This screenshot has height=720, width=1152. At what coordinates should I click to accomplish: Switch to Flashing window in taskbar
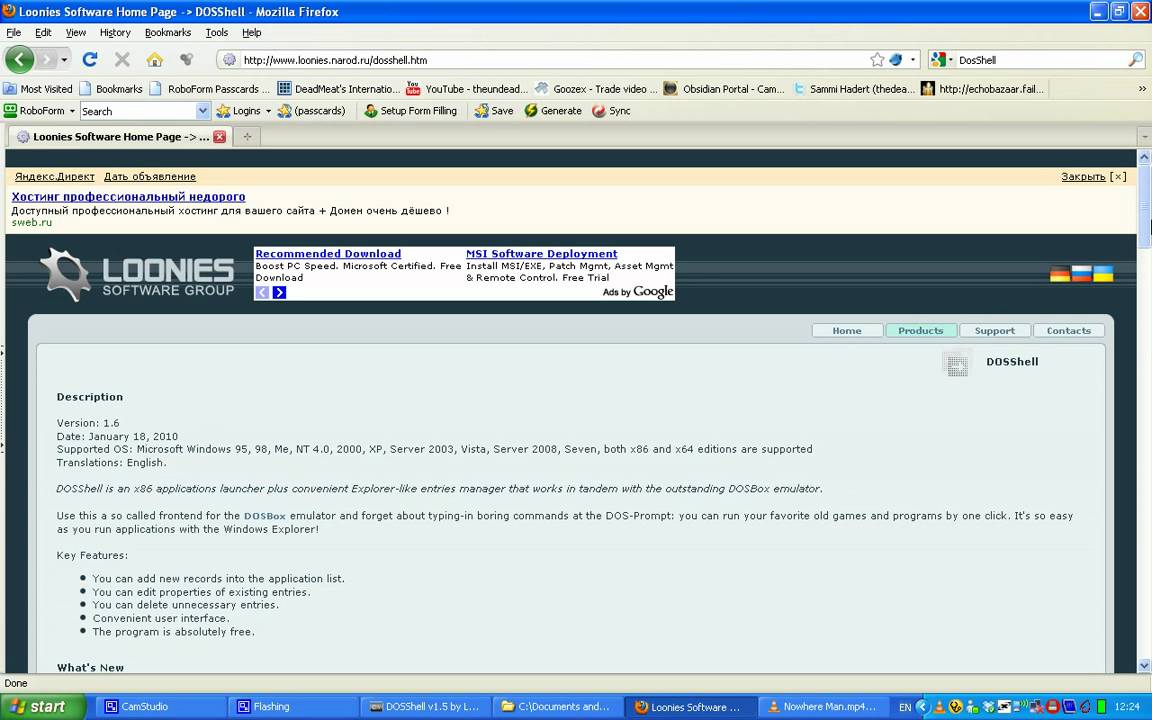tap(292, 707)
